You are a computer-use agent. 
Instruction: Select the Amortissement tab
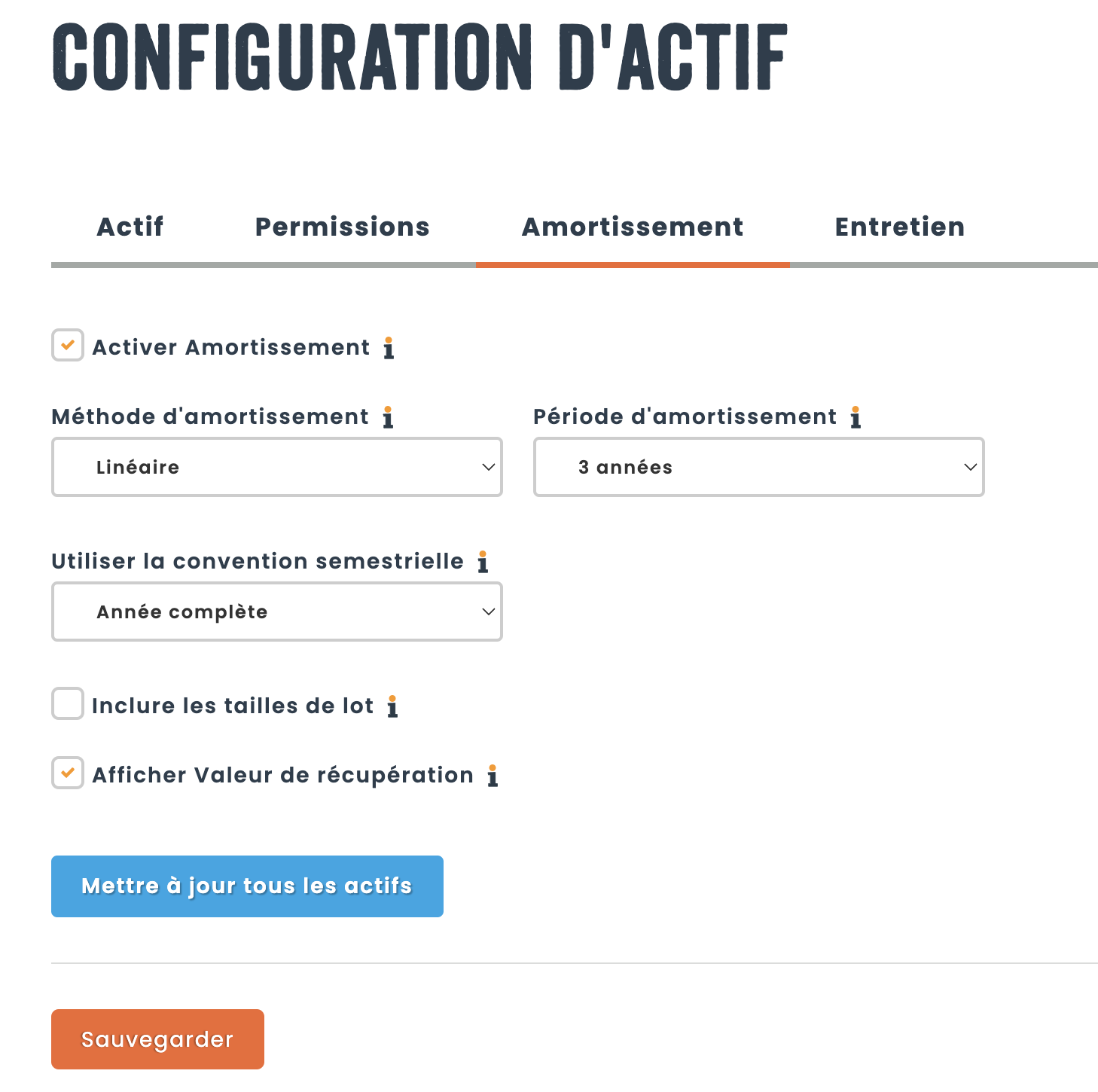click(633, 227)
